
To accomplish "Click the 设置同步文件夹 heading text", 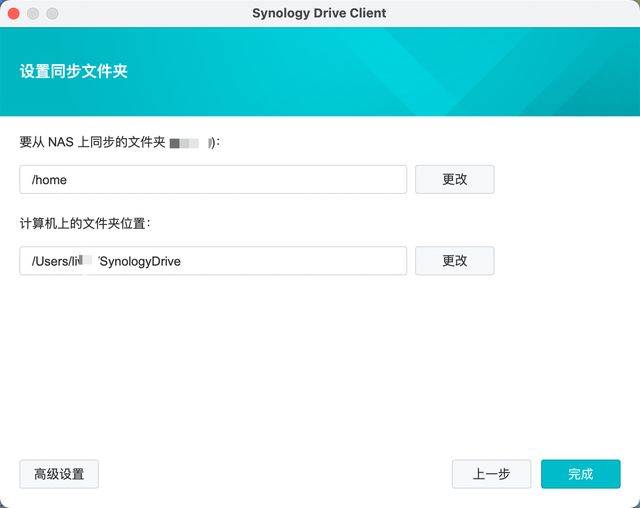I will (x=73, y=71).
